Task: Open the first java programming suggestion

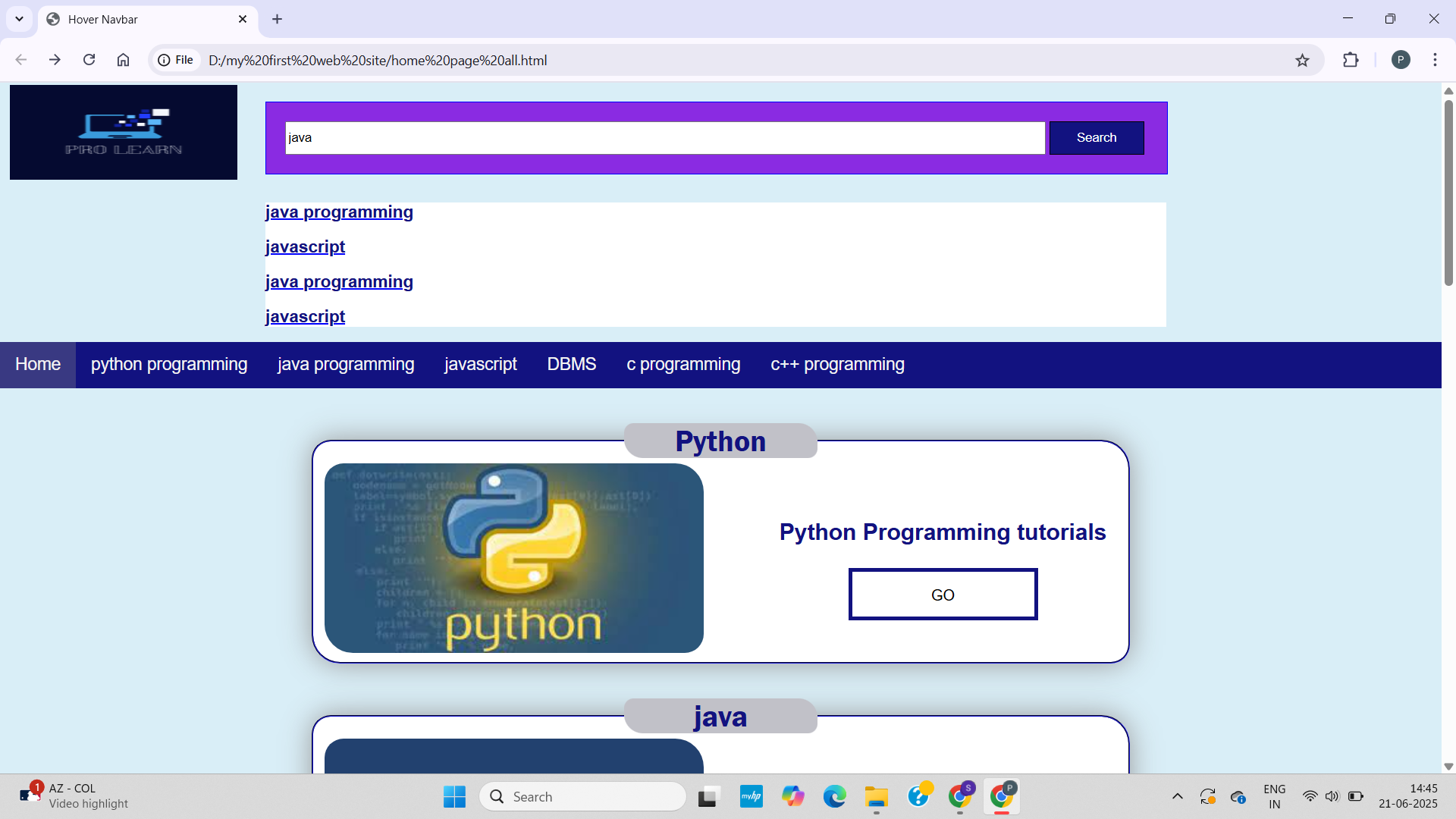Action: pyautogui.click(x=339, y=212)
